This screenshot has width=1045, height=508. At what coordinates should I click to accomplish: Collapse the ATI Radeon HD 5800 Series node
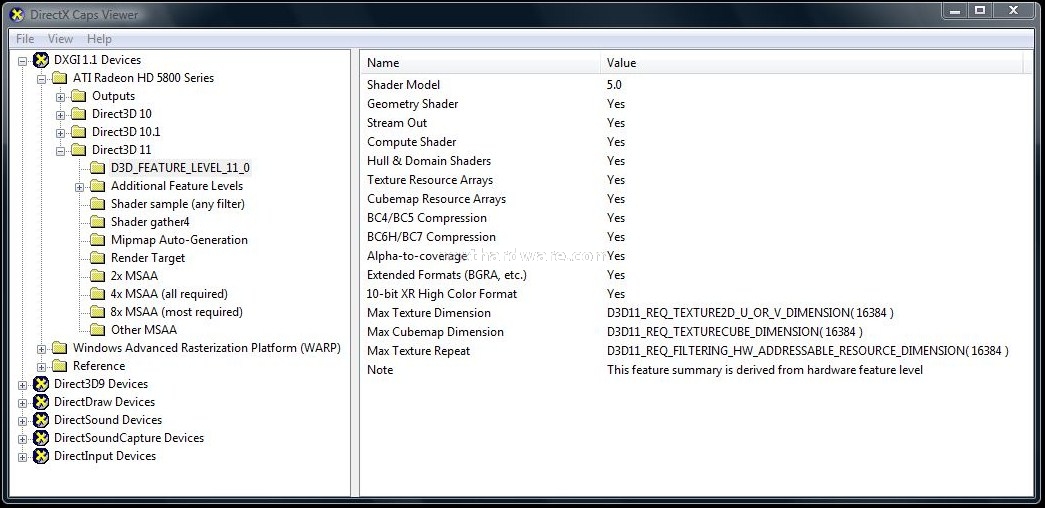tap(41, 79)
